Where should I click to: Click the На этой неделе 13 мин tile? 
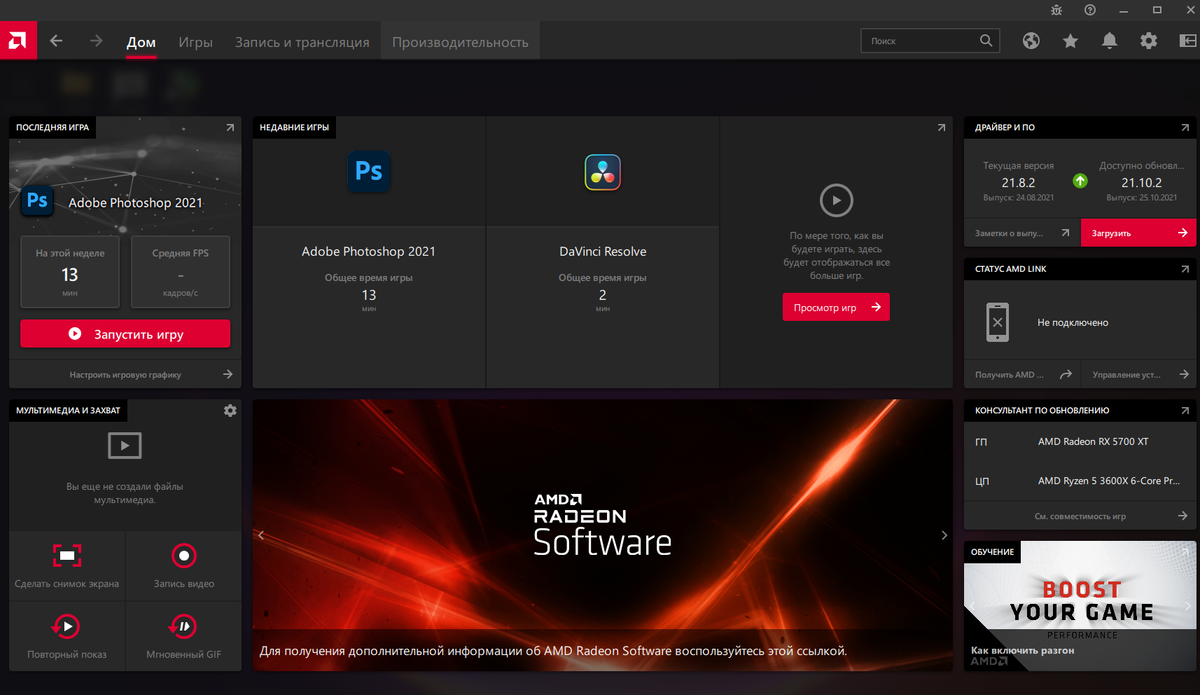(70, 271)
